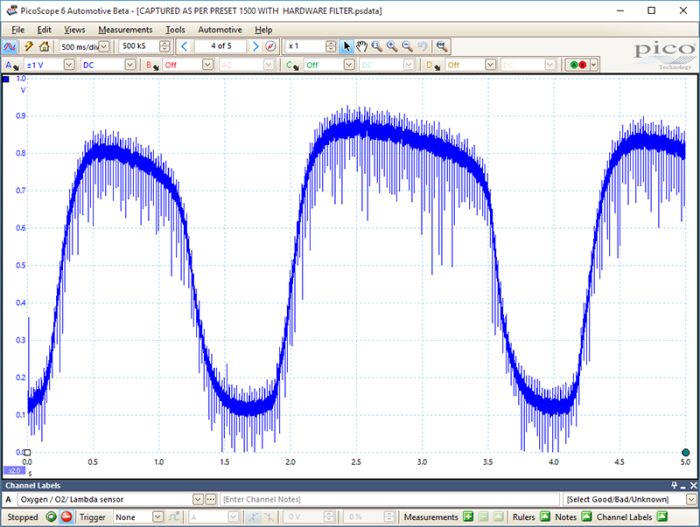700x527 pixels.
Task: Open Channel A options button
Action: [x=12, y=65]
